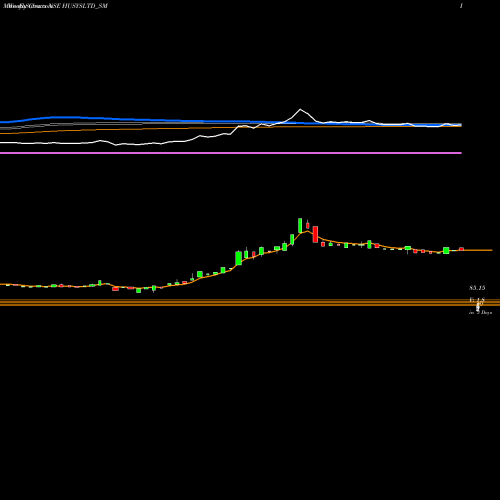500x500 pixels.
Task: Click the 85.15 price label
Action: [x=477, y=288]
